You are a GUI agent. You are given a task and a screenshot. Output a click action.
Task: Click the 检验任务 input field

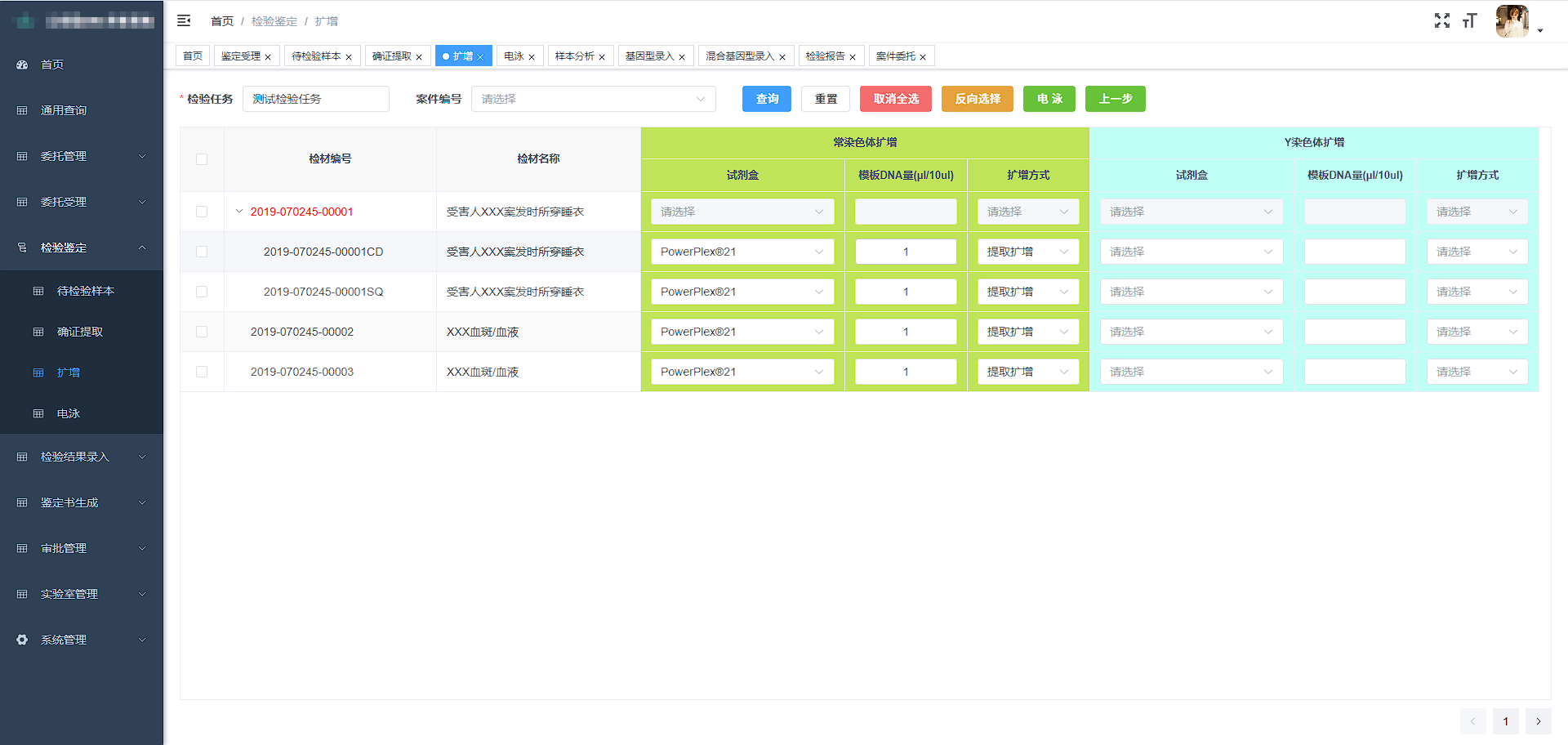click(315, 99)
